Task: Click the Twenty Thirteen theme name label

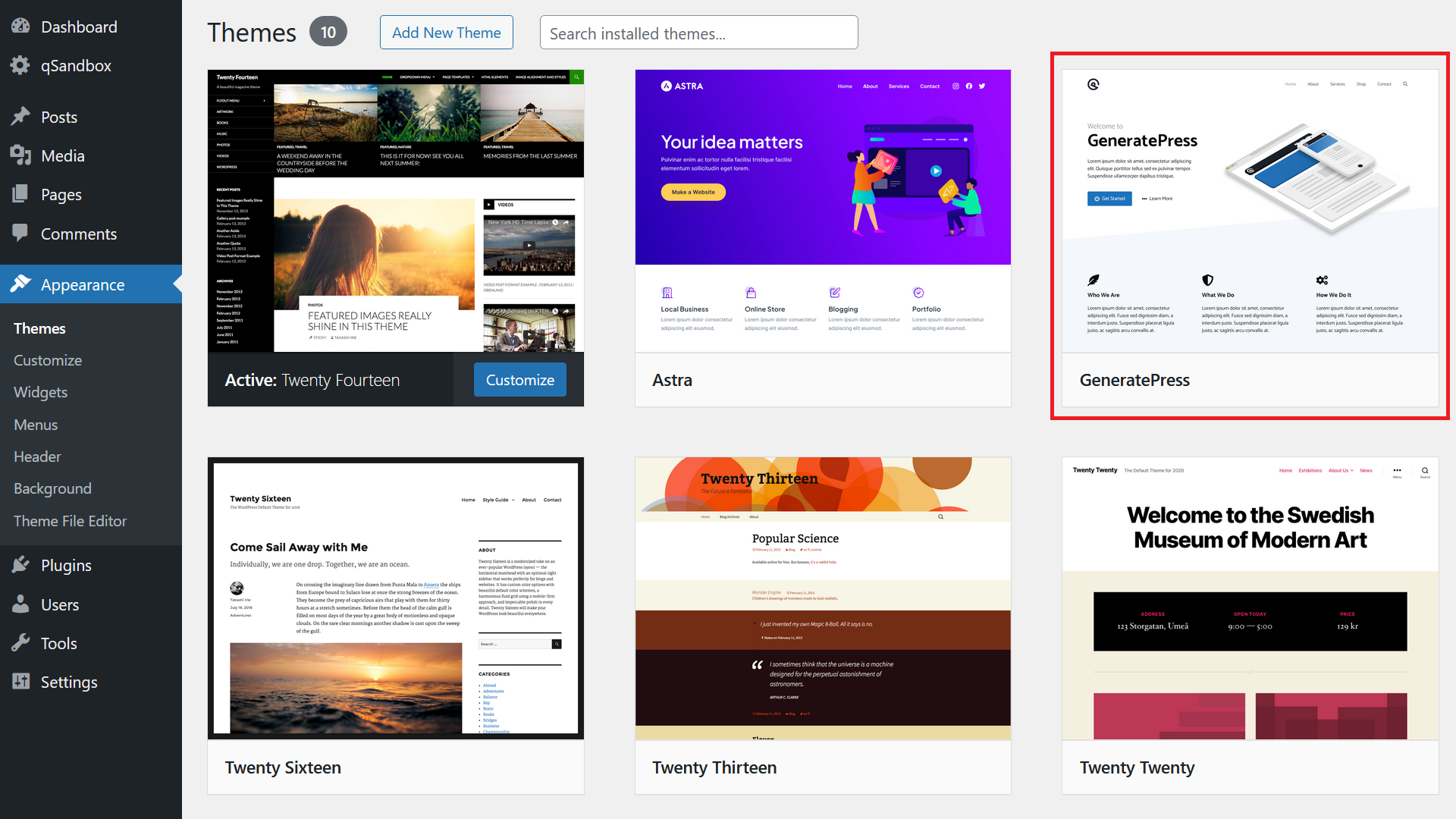Action: click(x=714, y=767)
